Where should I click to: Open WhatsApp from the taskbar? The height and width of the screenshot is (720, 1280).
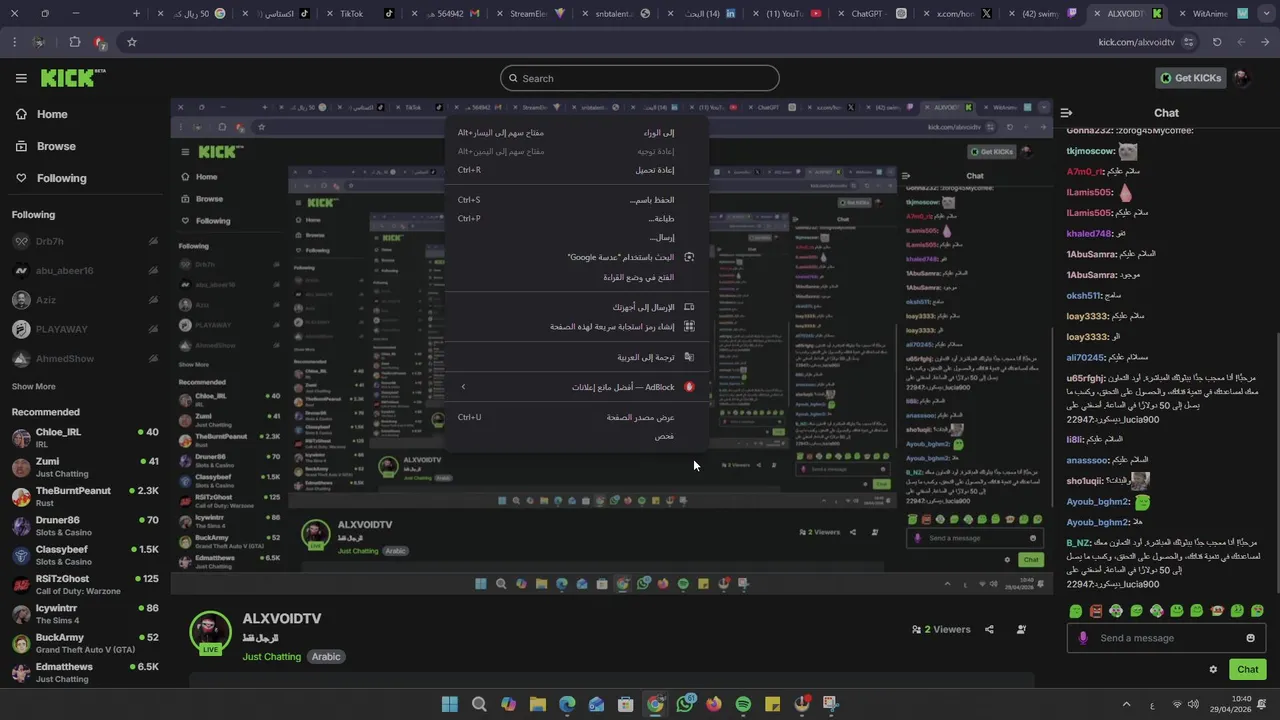click(x=685, y=704)
